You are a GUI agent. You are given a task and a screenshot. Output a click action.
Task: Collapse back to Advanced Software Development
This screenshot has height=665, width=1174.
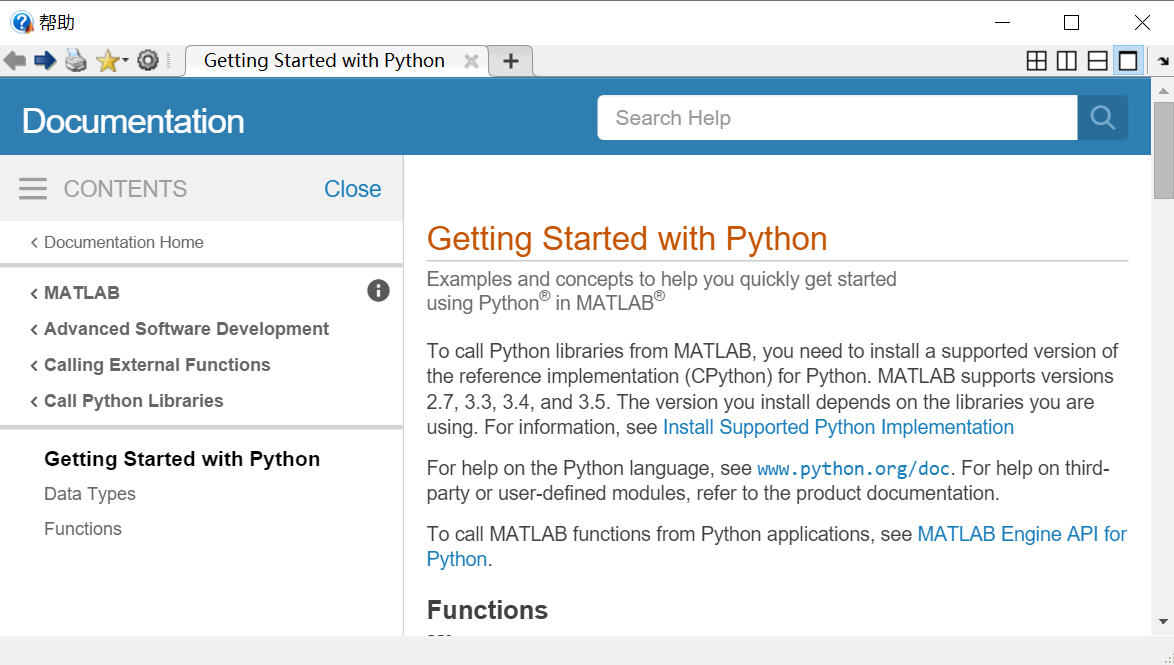186,328
